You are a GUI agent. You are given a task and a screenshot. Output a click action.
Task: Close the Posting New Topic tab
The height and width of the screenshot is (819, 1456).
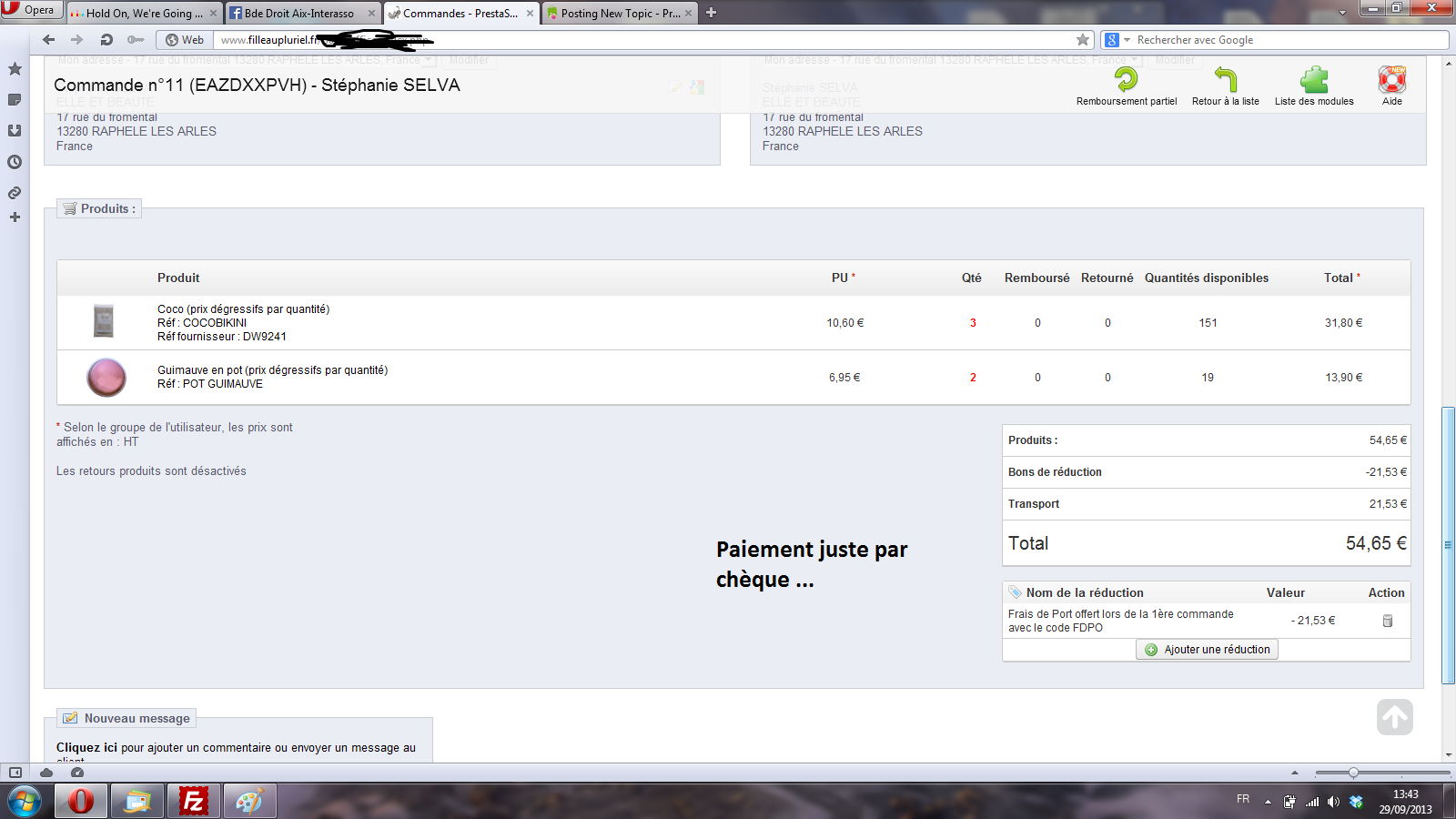[689, 14]
